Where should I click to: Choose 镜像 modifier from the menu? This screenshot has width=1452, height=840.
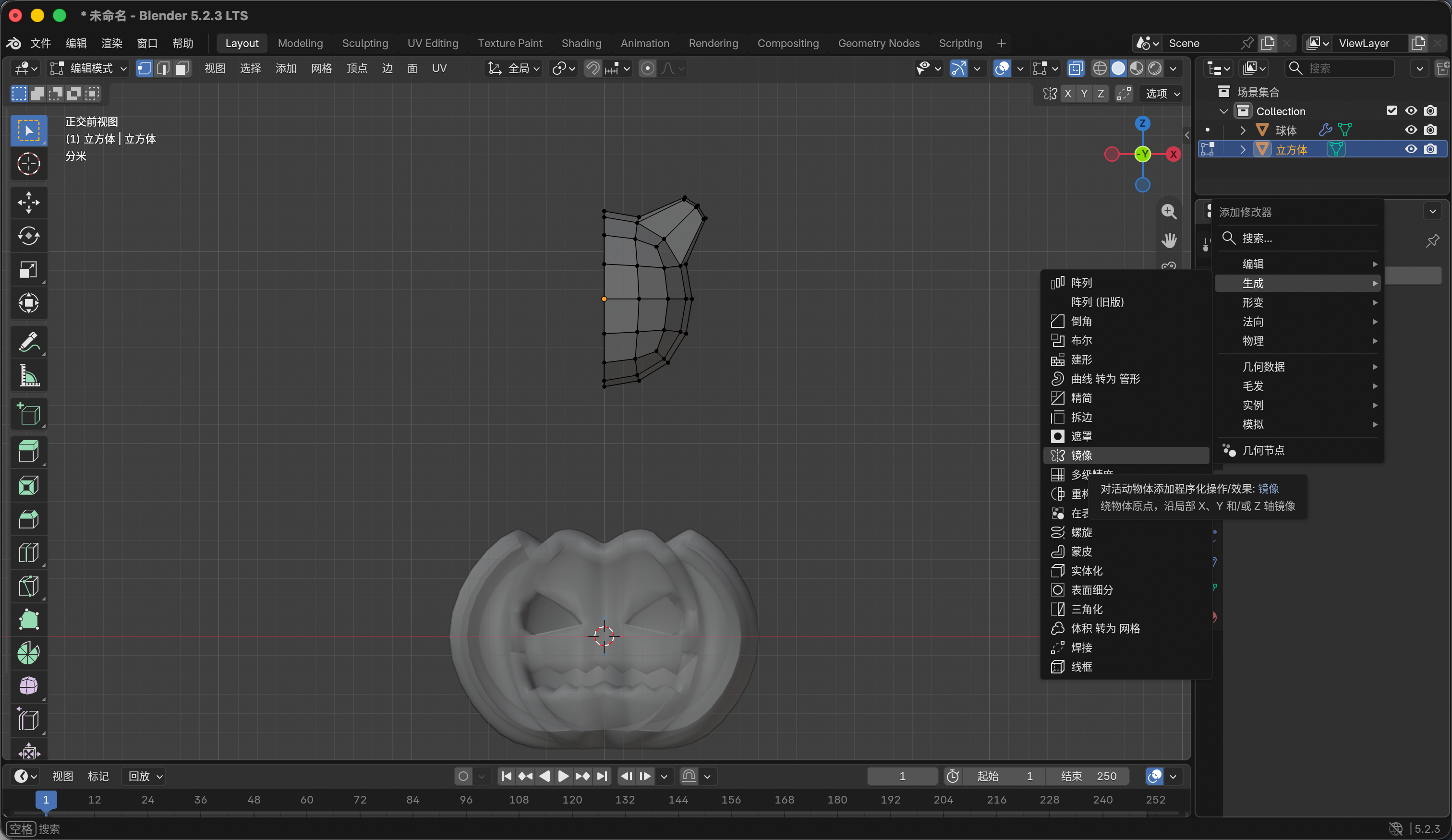click(x=1125, y=455)
